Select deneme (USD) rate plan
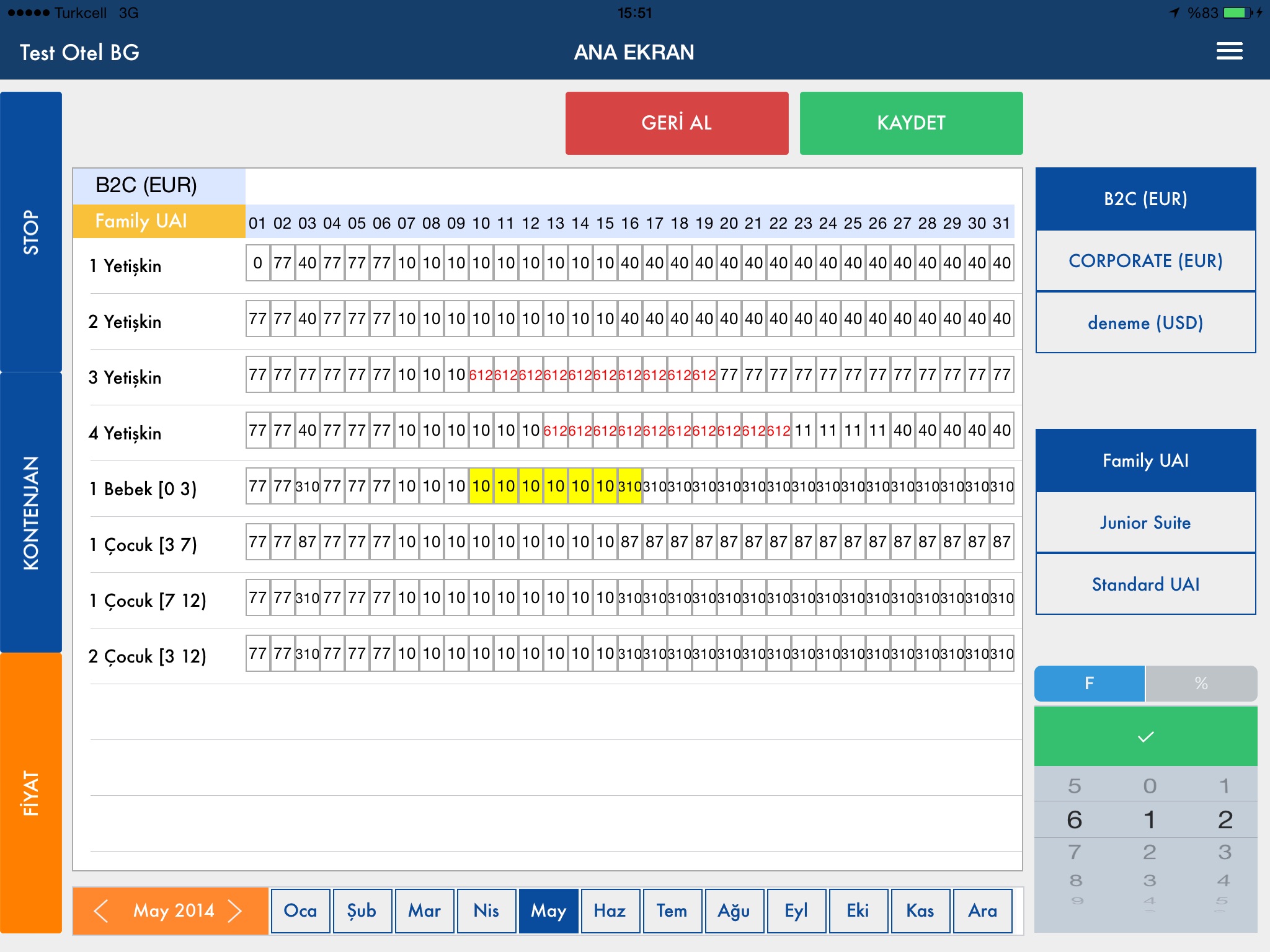1270x952 pixels. 1145,322
